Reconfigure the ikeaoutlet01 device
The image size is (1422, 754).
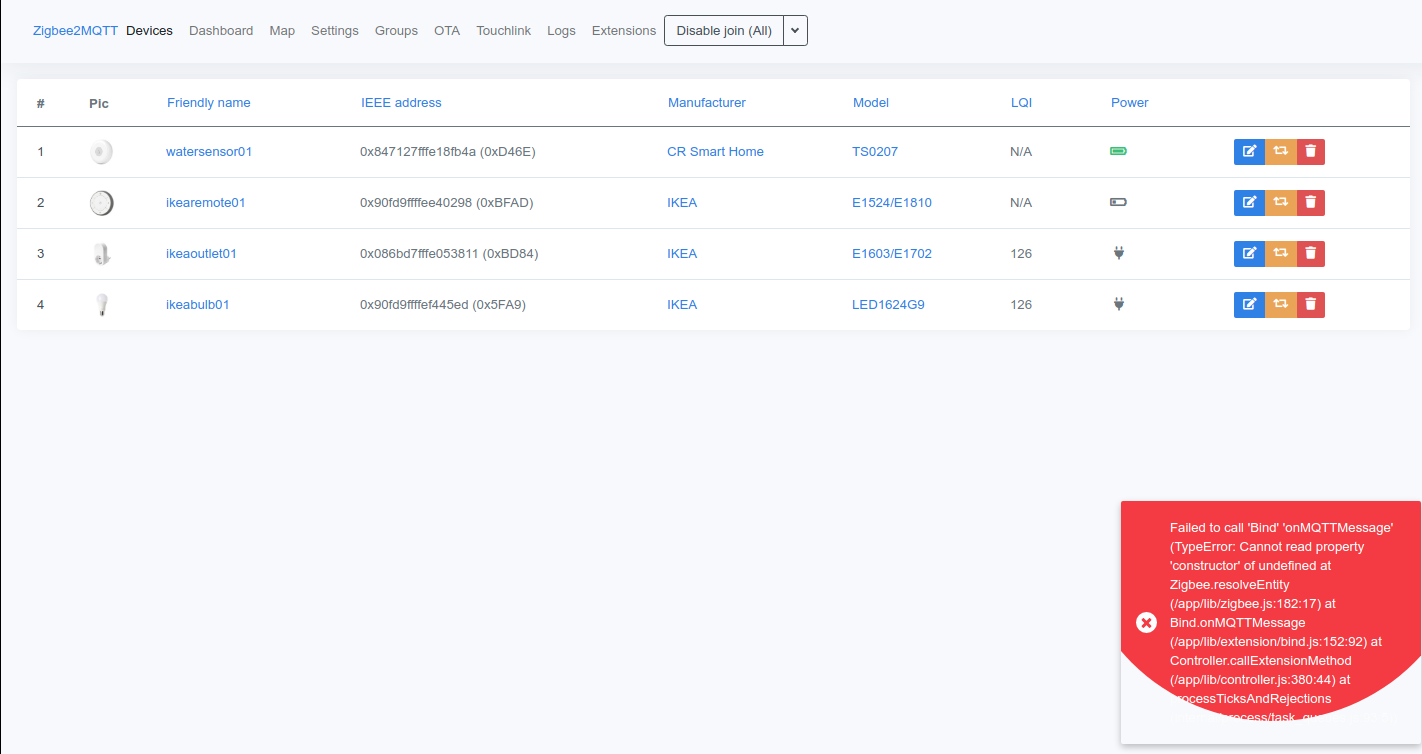[x=1280, y=253]
